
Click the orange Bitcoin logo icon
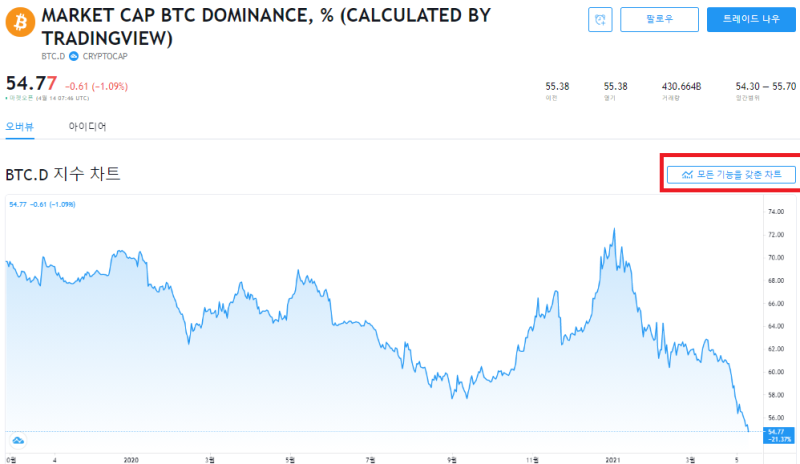(x=20, y=22)
